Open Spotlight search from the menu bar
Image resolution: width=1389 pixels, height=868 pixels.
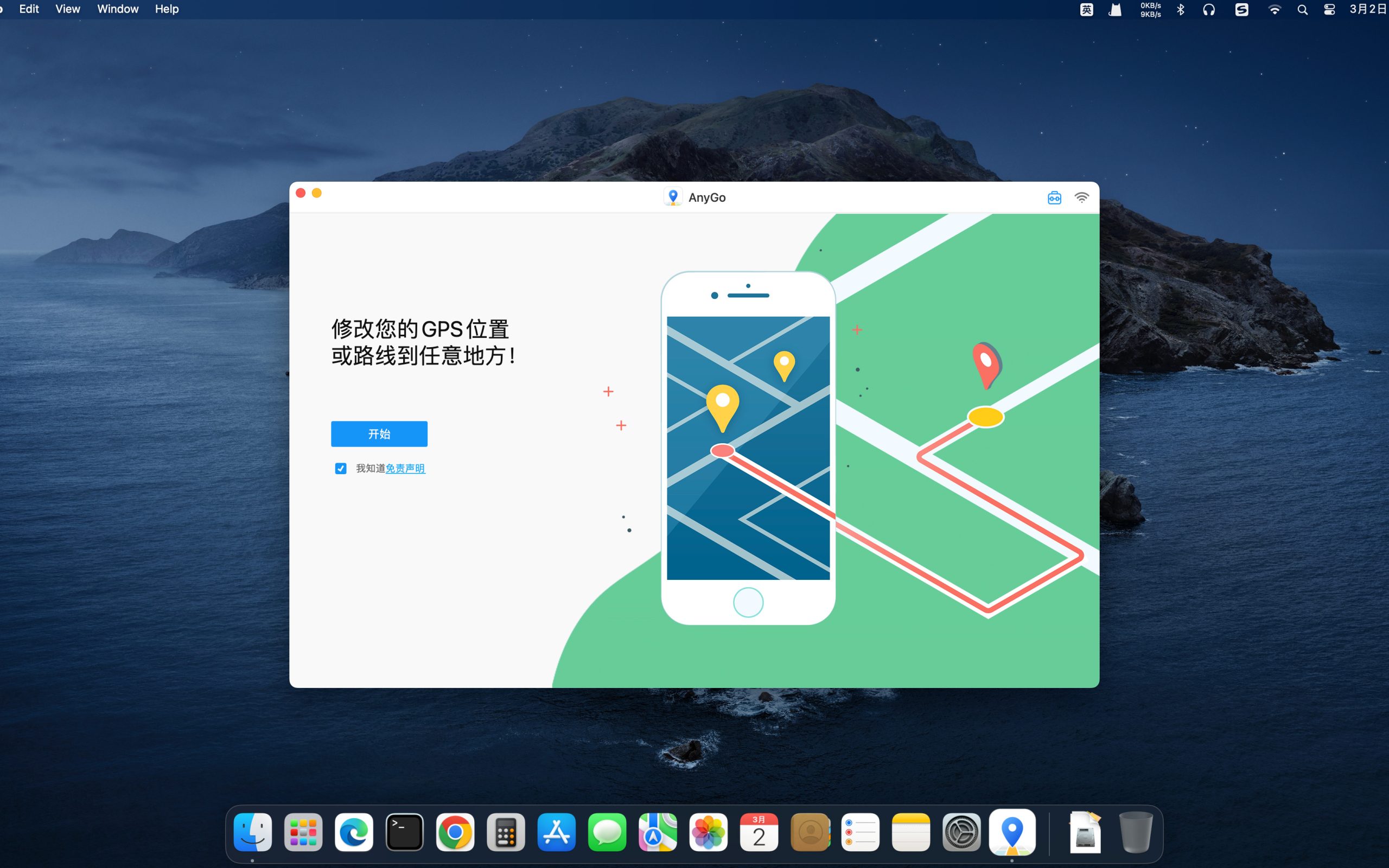(x=1302, y=9)
